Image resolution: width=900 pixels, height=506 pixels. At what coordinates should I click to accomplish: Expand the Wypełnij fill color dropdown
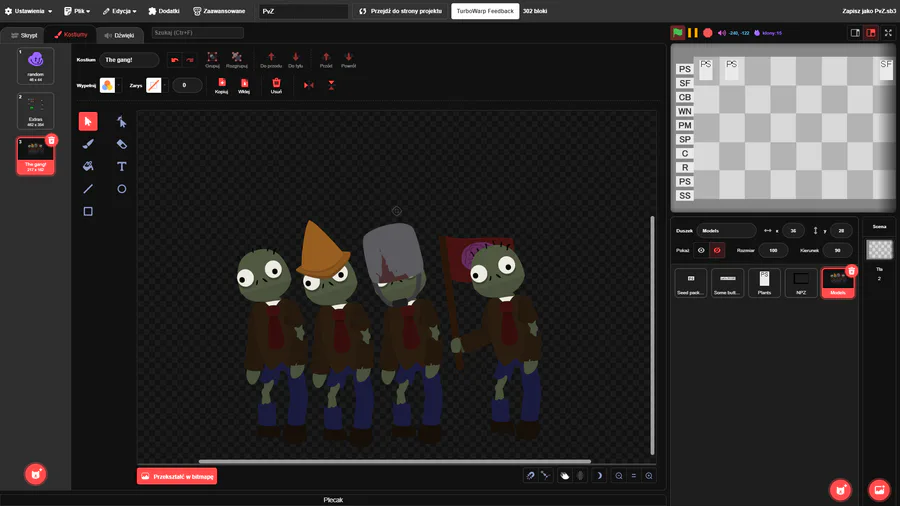pyautogui.click(x=118, y=85)
